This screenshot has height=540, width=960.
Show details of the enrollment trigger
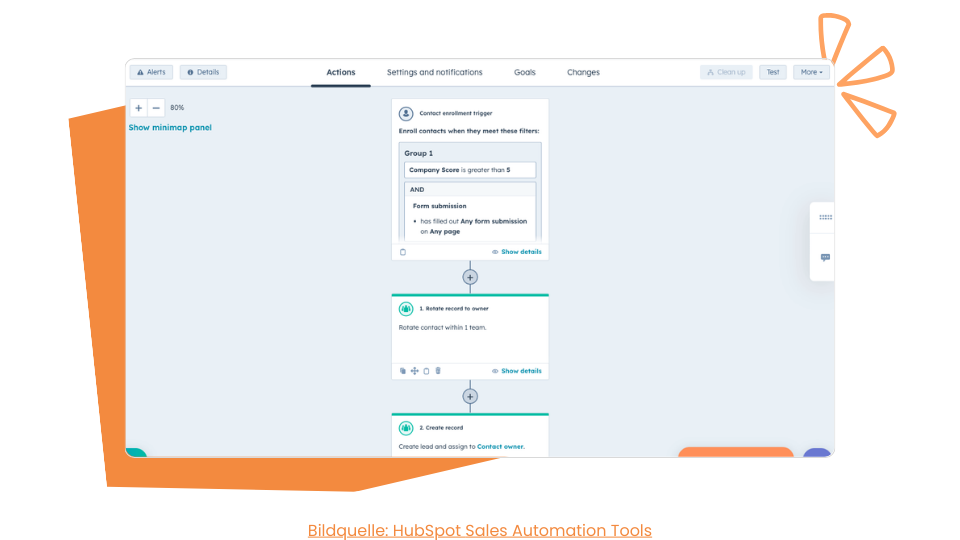click(517, 252)
